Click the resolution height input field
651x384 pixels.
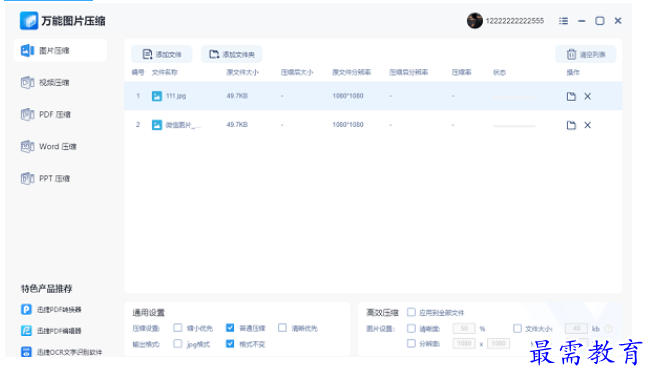pos(499,343)
